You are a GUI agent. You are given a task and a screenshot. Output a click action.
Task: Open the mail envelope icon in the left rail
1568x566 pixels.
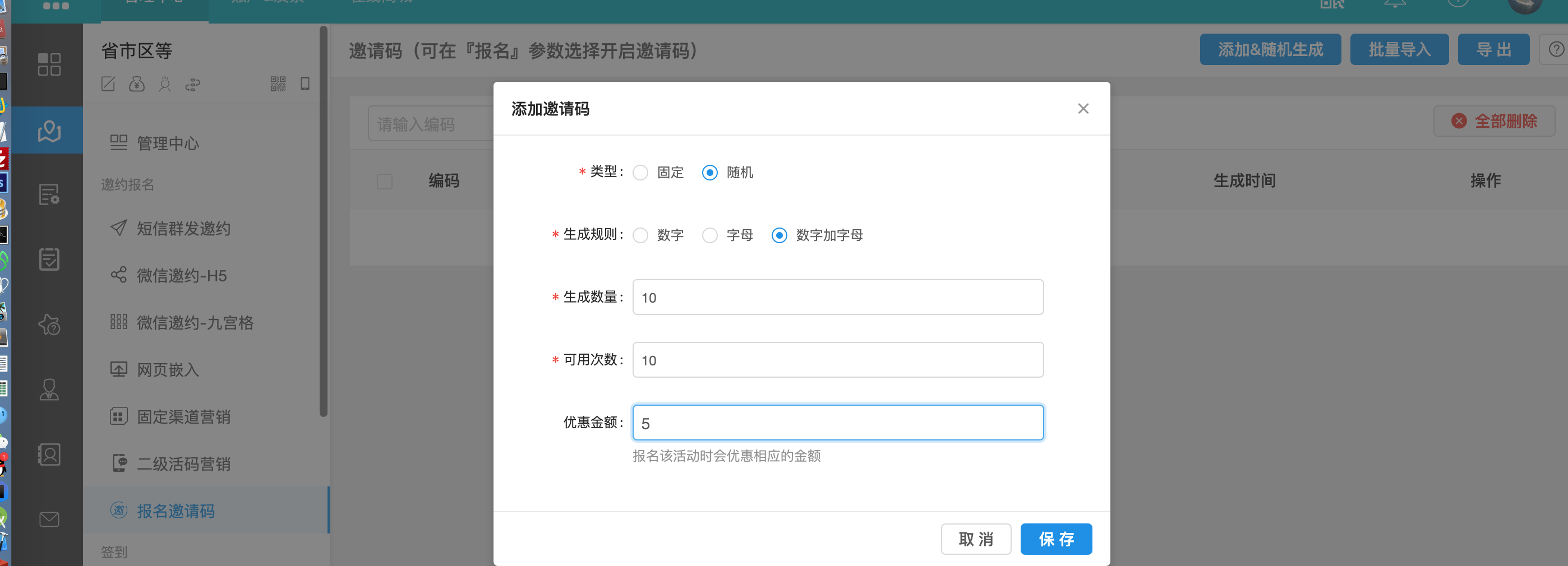click(x=49, y=519)
